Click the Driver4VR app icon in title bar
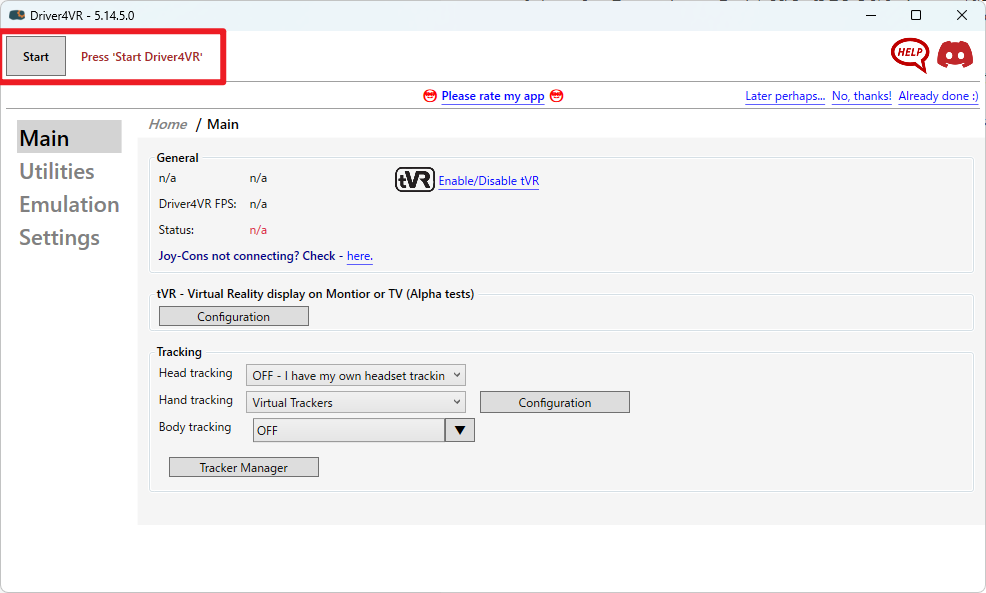This screenshot has width=986, height=593. (x=17, y=15)
